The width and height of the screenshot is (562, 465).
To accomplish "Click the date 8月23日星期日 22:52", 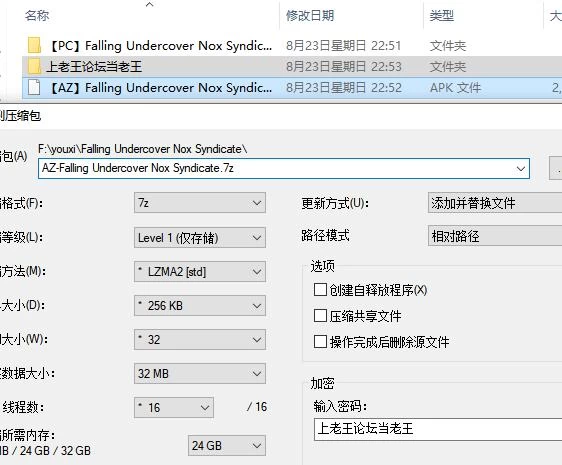I will 343,88.
